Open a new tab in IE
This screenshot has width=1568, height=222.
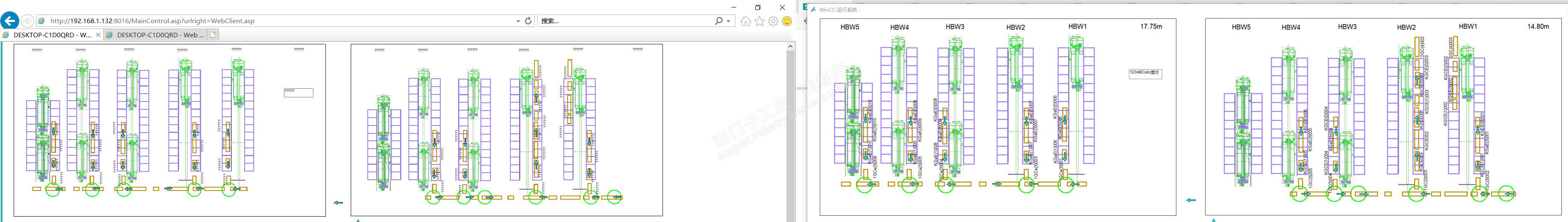(x=214, y=35)
